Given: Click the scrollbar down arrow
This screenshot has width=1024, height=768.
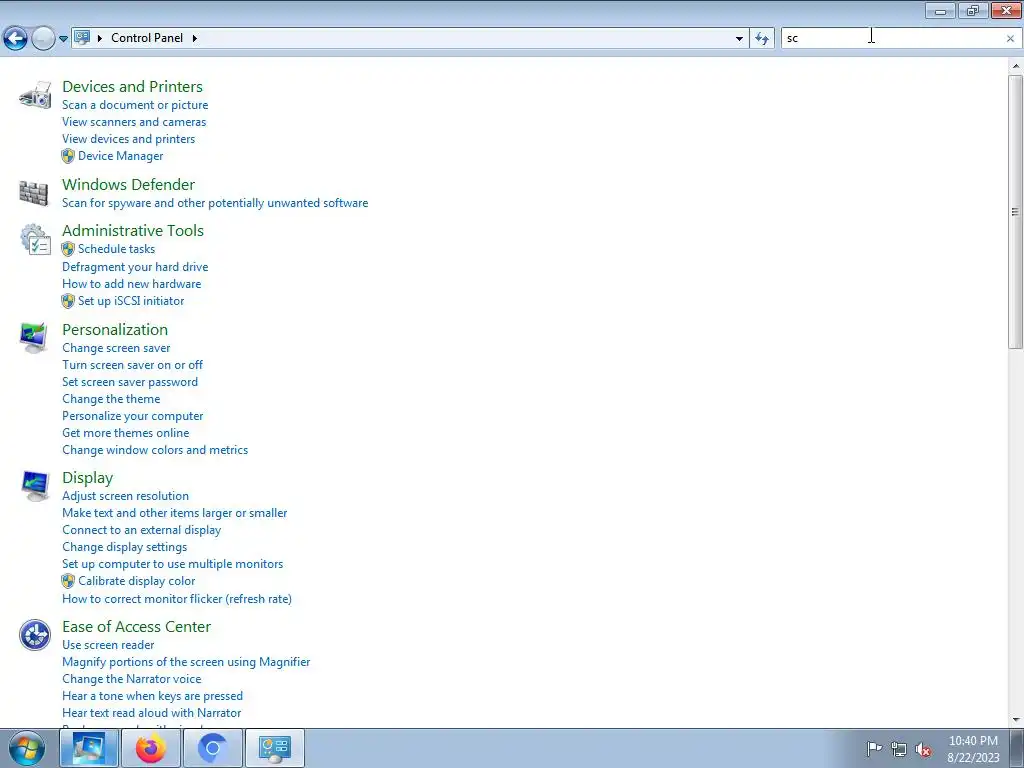Looking at the screenshot, I should tap(1016, 720).
